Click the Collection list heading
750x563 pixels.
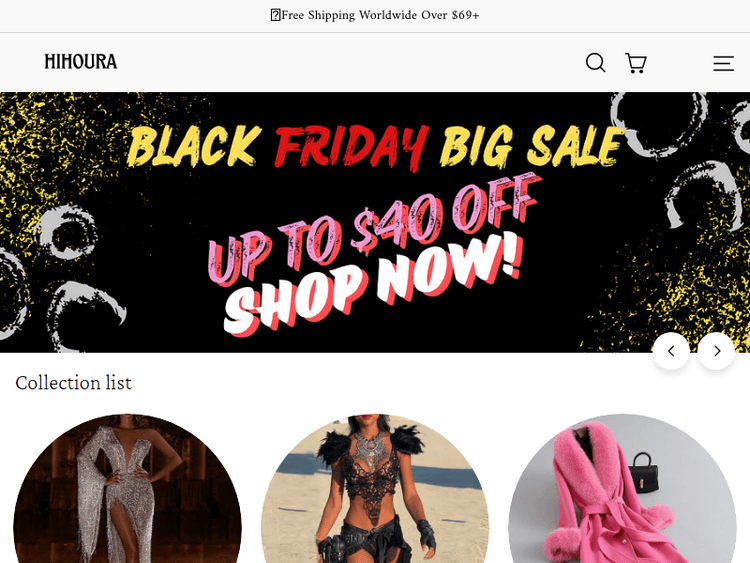[x=73, y=383]
